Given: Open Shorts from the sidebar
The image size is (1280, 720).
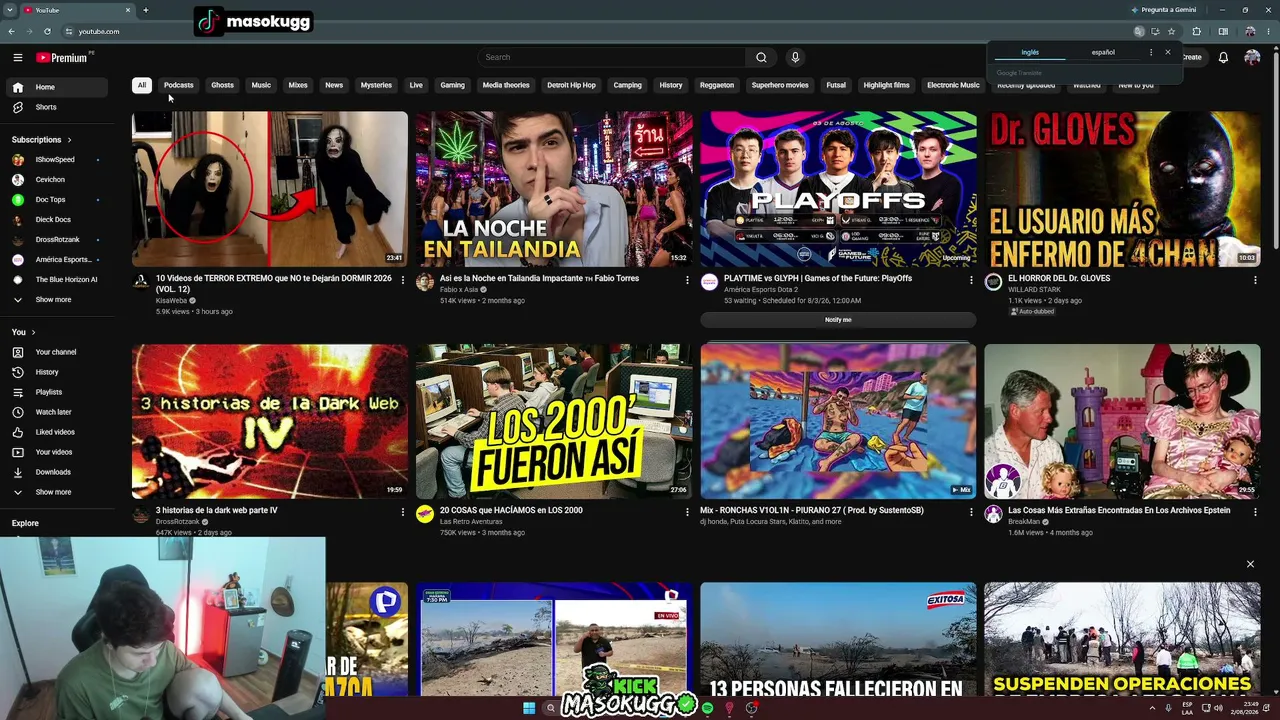Looking at the screenshot, I should (58, 107).
